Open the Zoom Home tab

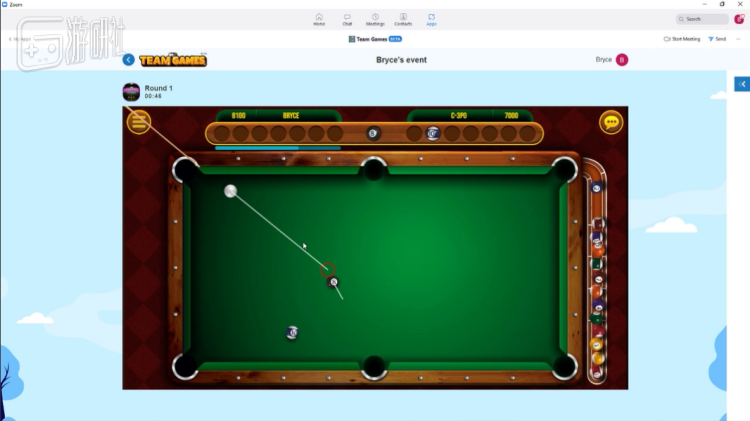[x=319, y=20]
